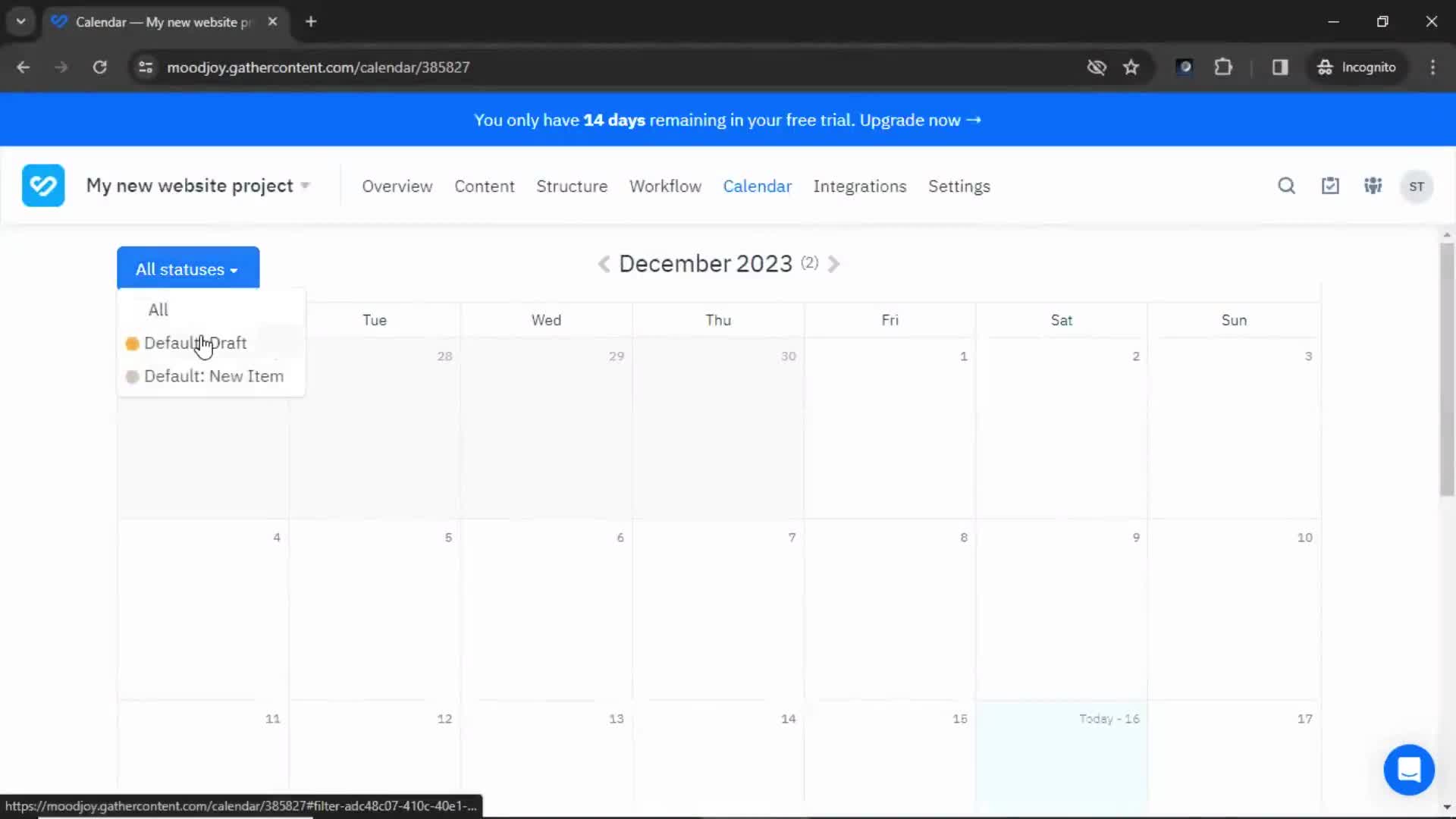Click the team members icon
The height and width of the screenshot is (819, 1456).
[x=1374, y=186]
